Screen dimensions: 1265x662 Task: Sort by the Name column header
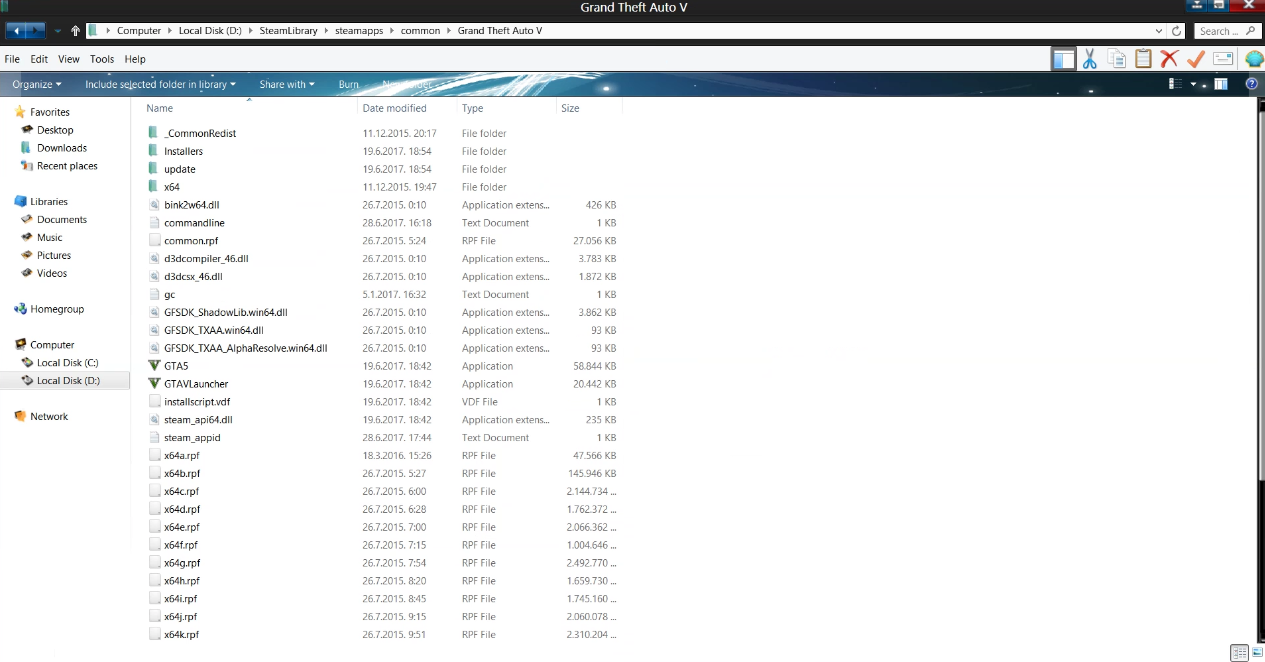pyautogui.click(x=160, y=108)
